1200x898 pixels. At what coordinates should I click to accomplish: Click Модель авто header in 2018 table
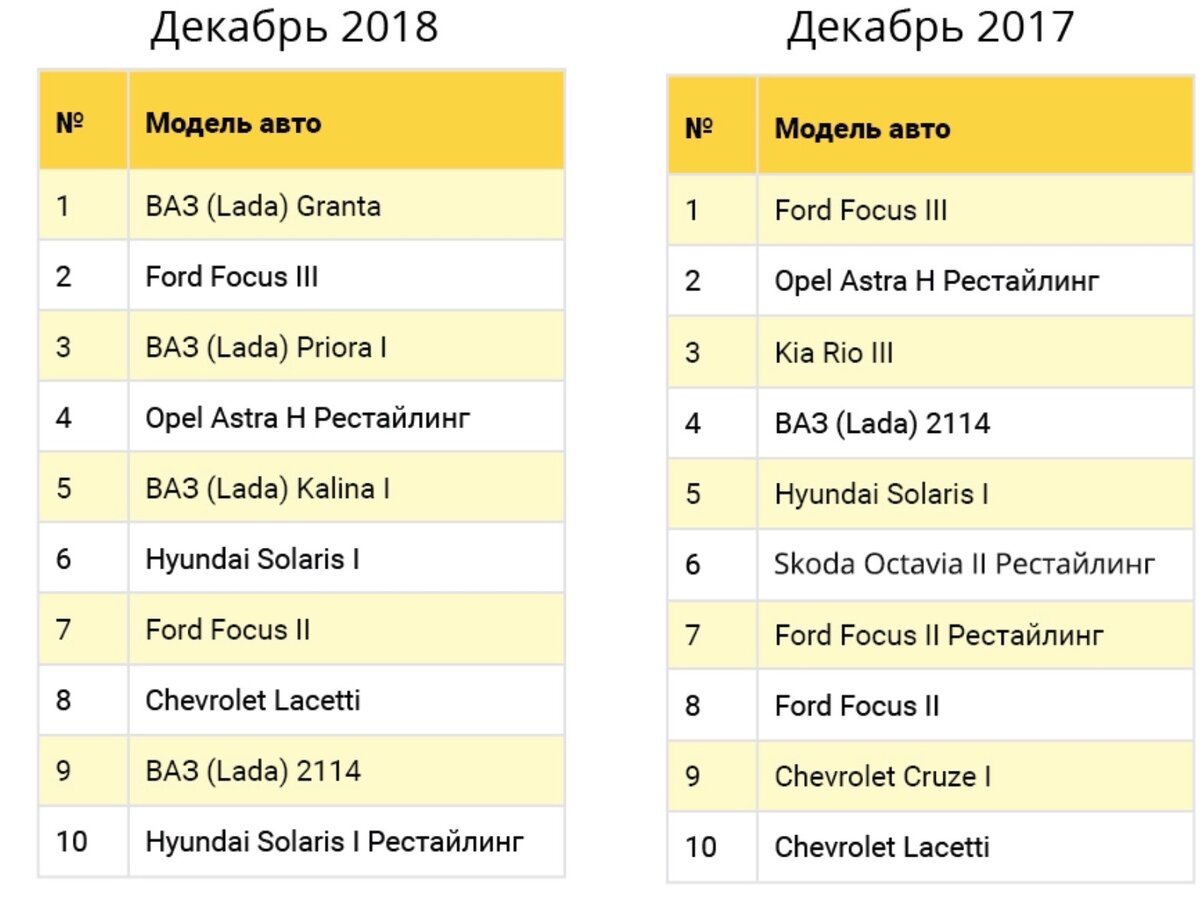tap(233, 123)
